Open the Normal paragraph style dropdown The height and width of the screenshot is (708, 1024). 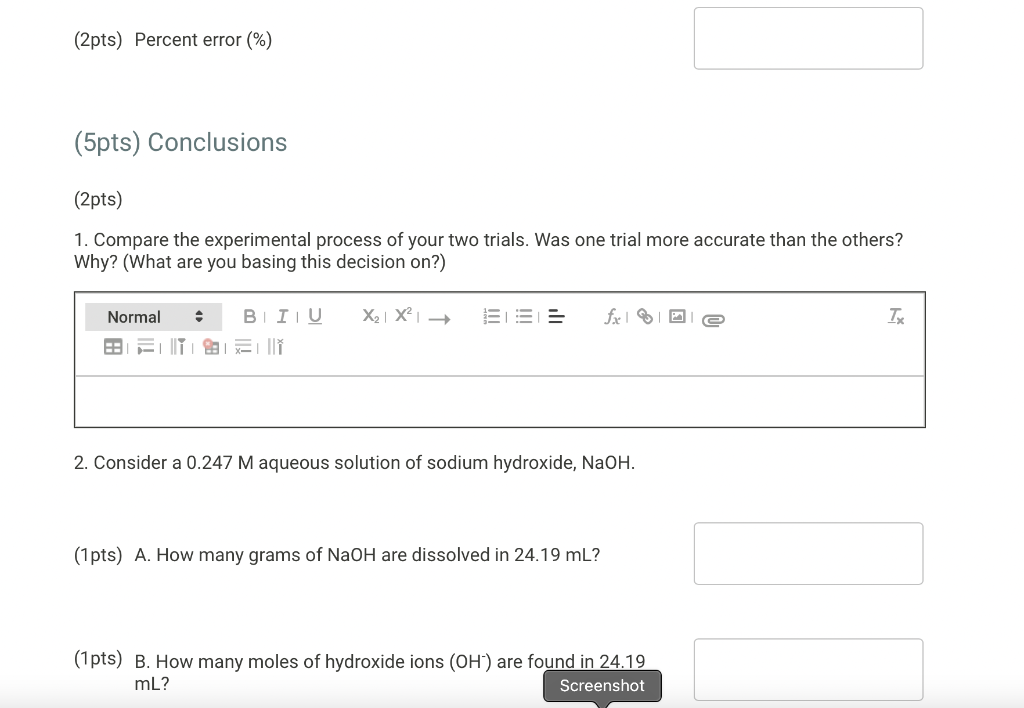pyautogui.click(x=153, y=316)
